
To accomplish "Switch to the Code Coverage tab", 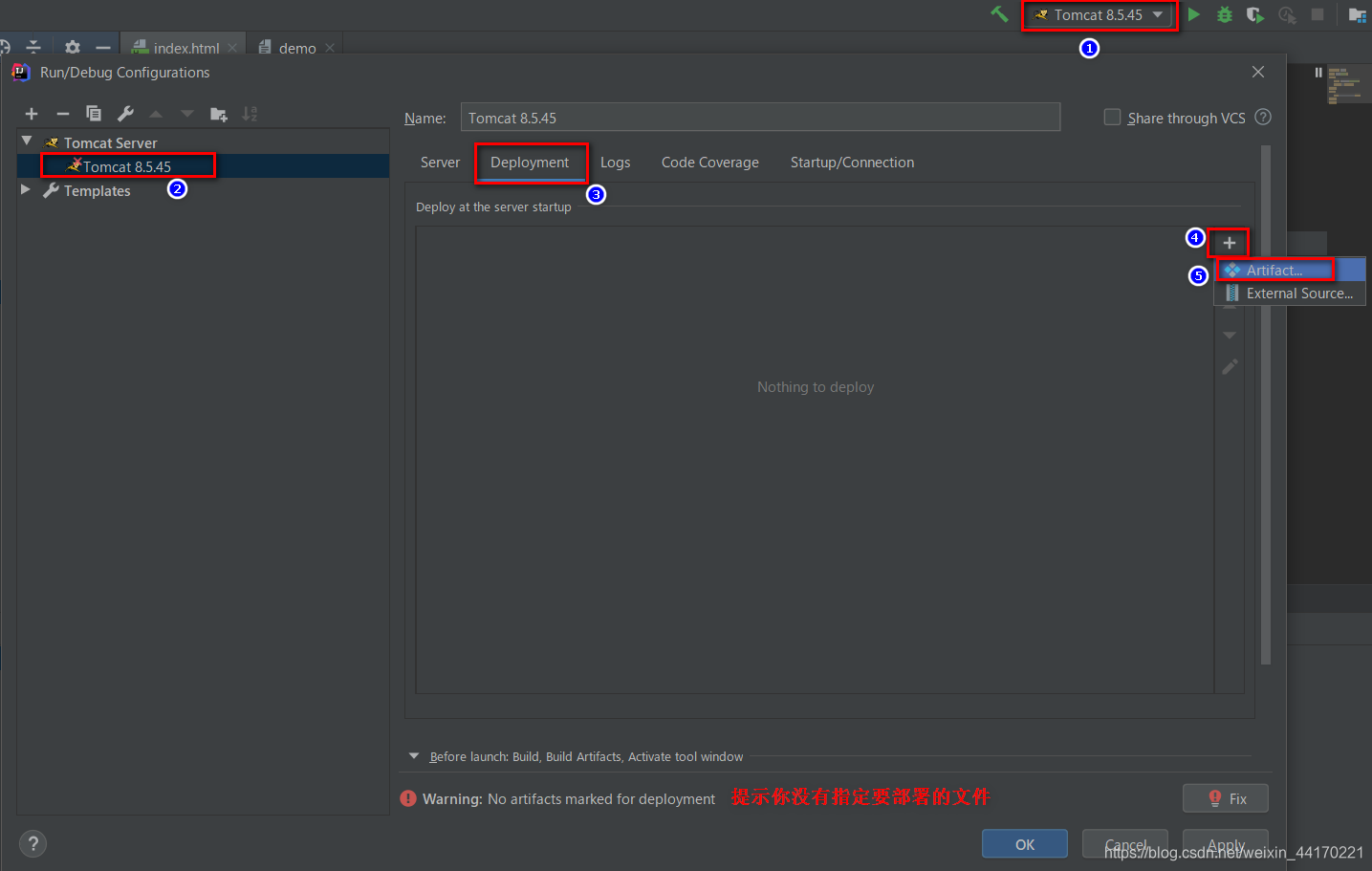I will click(x=710, y=163).
